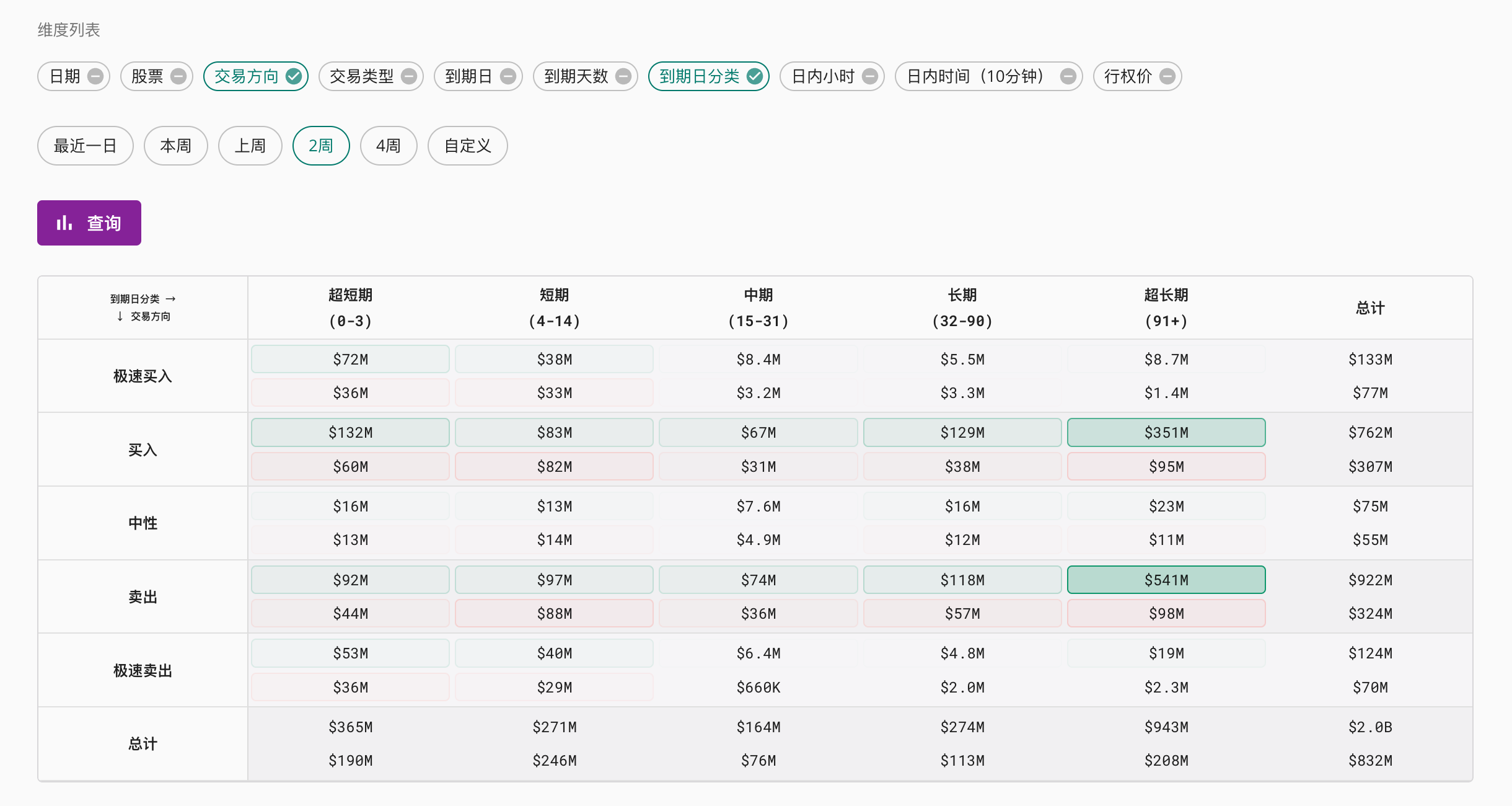Disable the 到期日分类 dimension chip
The height and width of the screenshot is (806, 1512).
pyautogui.click(x=709, y=76)
